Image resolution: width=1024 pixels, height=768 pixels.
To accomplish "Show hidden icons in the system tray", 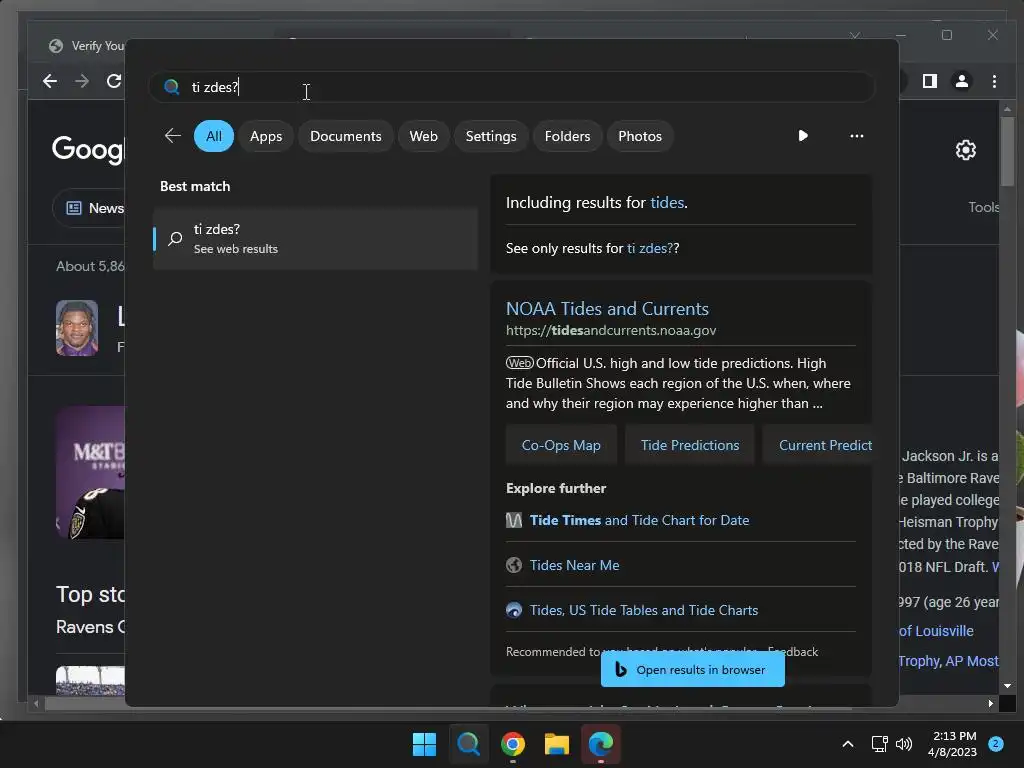I will tap(848, 744).
